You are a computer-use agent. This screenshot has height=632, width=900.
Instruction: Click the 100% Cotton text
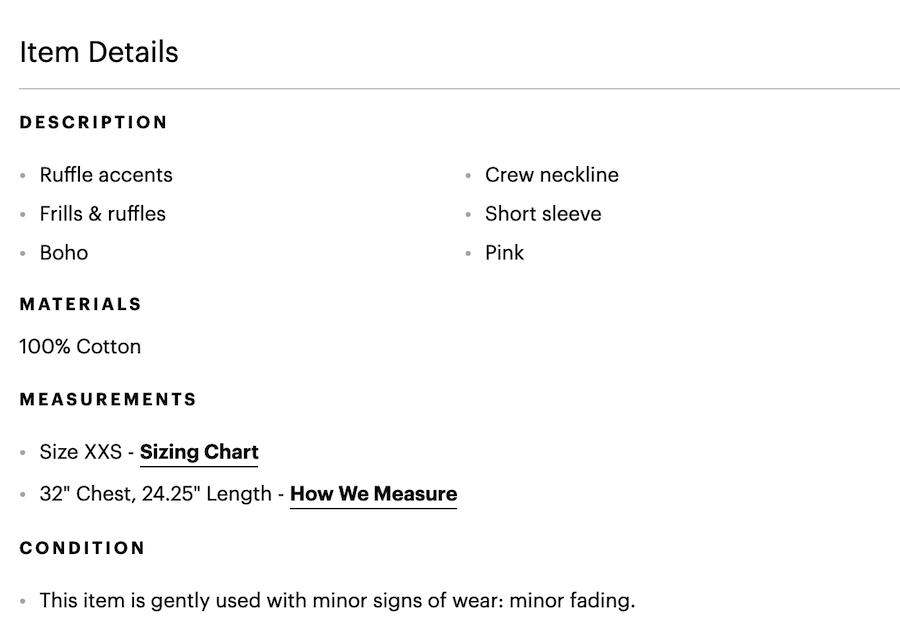click(x=80, y=347)
